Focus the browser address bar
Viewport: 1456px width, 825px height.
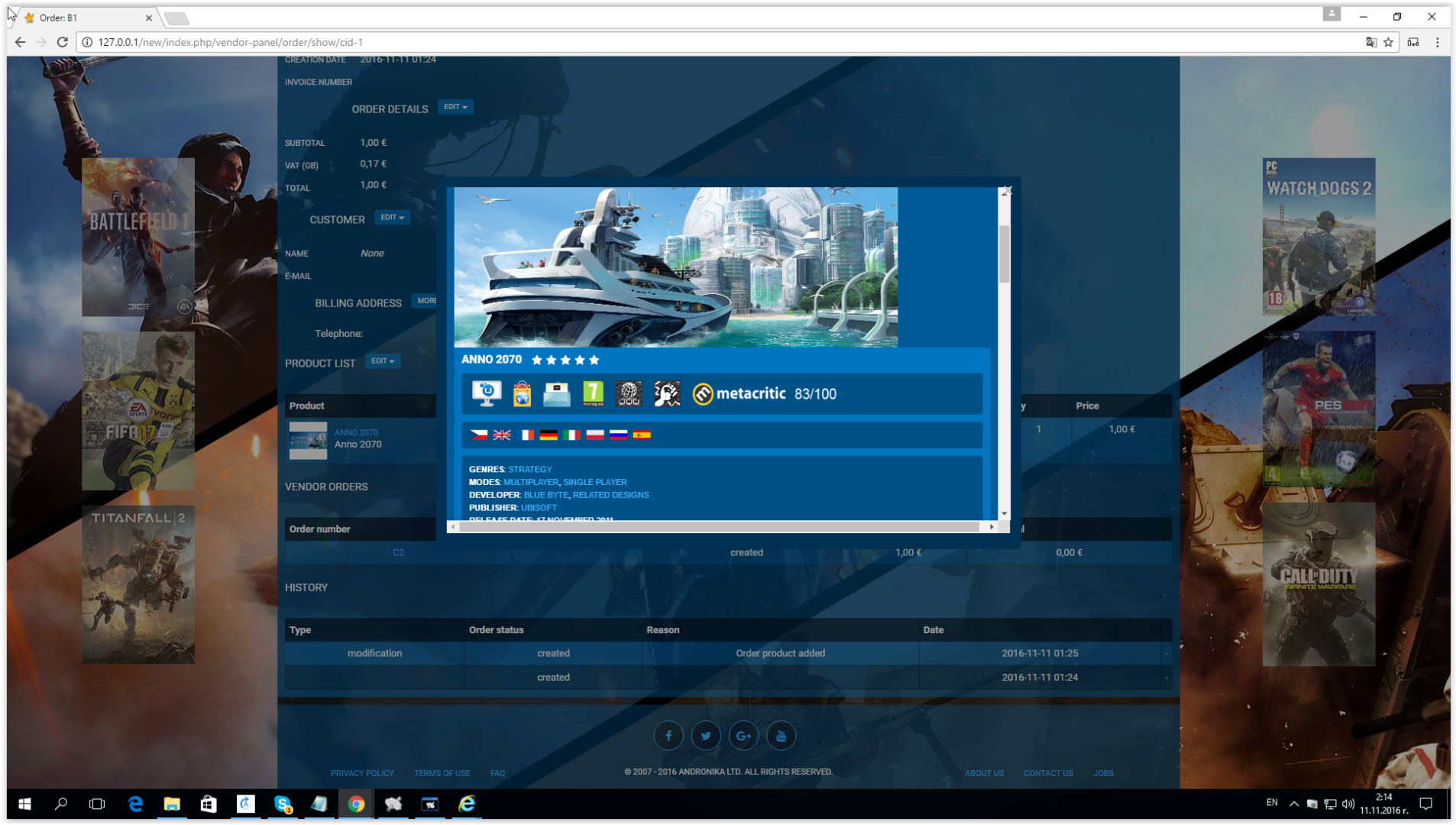[x=718, y=42]
